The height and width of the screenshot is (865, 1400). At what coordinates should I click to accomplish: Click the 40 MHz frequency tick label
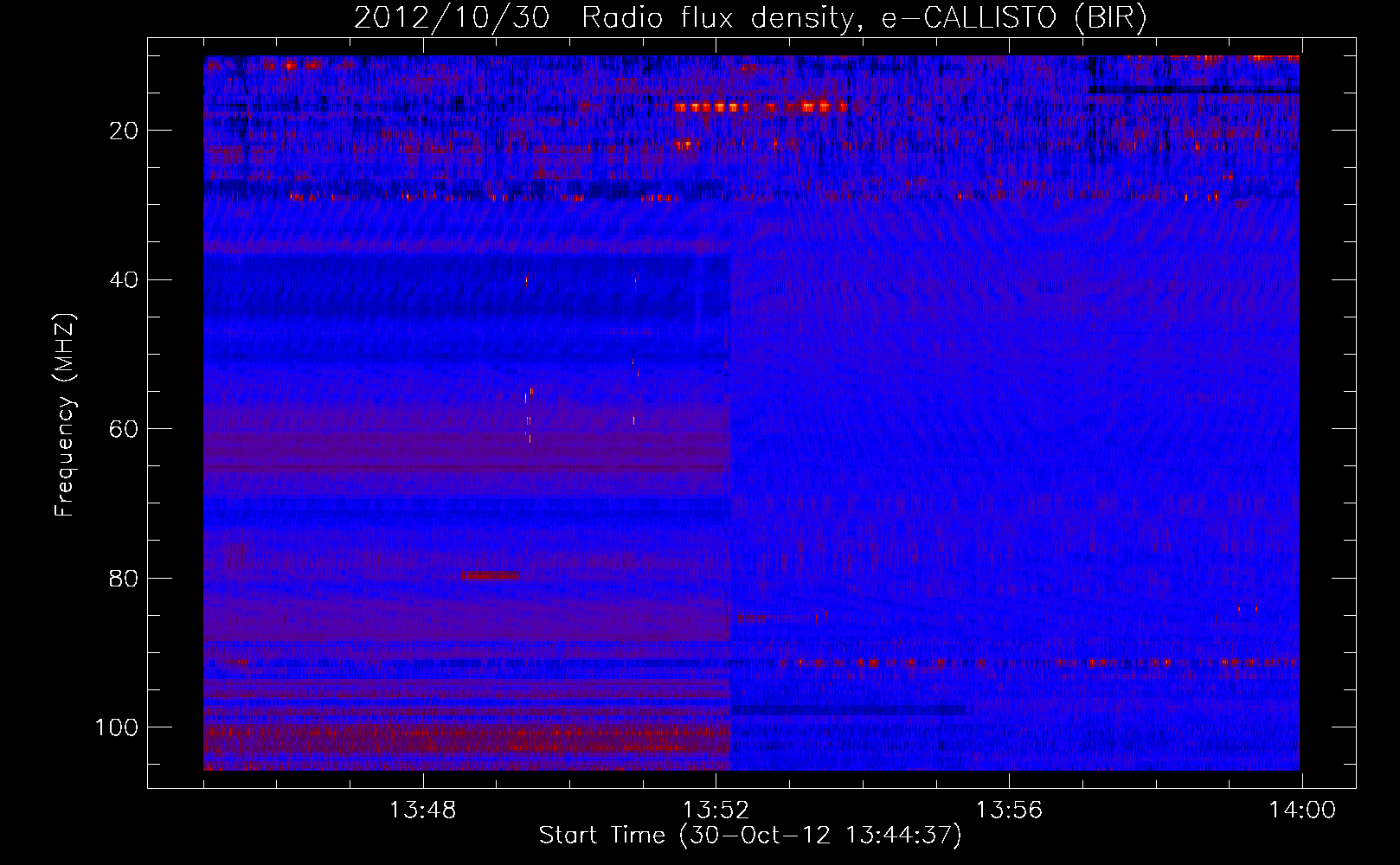click(x=124, y=279)
